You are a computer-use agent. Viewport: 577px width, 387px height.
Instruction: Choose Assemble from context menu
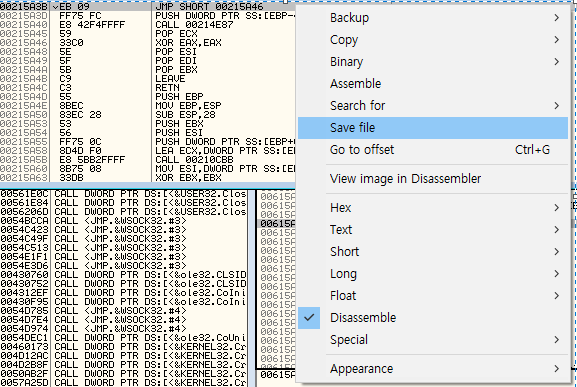tap(433, 84)
